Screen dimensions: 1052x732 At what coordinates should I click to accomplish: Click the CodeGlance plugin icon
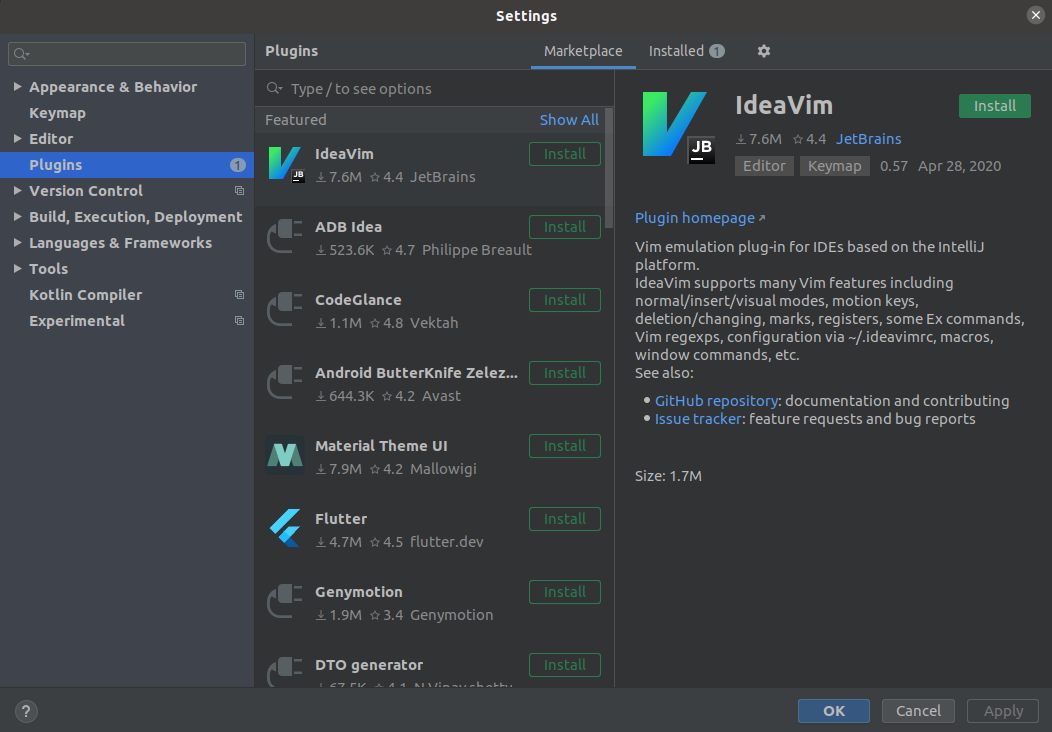pyautogui.click(x=285, y=309)
